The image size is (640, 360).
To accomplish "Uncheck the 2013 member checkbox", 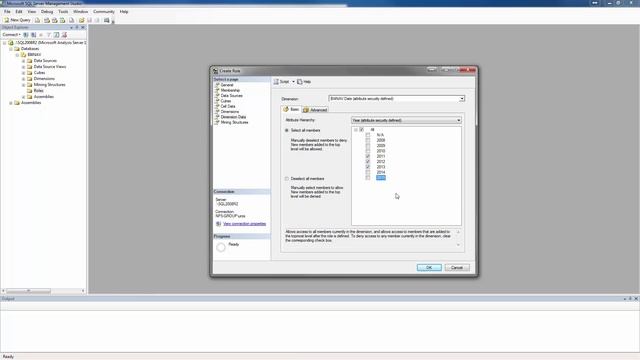I will tap(368, 167).
